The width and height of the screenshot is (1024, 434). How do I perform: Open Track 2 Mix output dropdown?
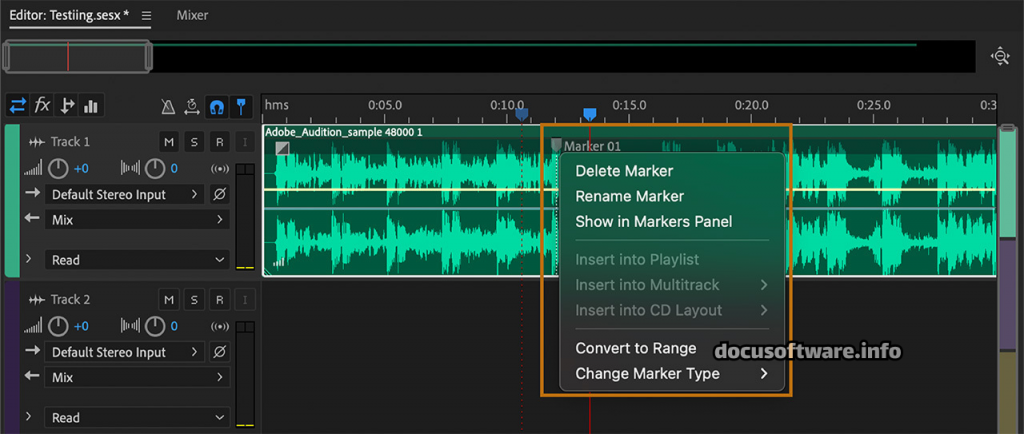[x=138, y=378]
